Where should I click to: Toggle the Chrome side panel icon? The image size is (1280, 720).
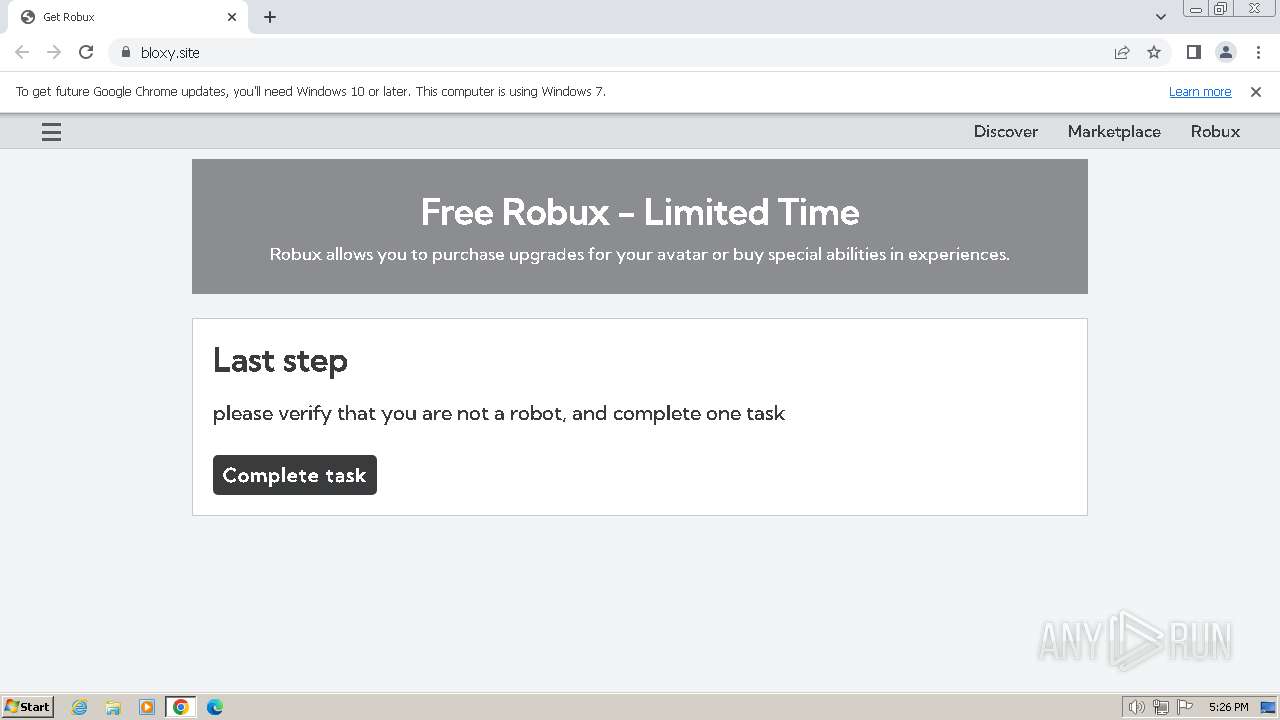[1193, 52]
